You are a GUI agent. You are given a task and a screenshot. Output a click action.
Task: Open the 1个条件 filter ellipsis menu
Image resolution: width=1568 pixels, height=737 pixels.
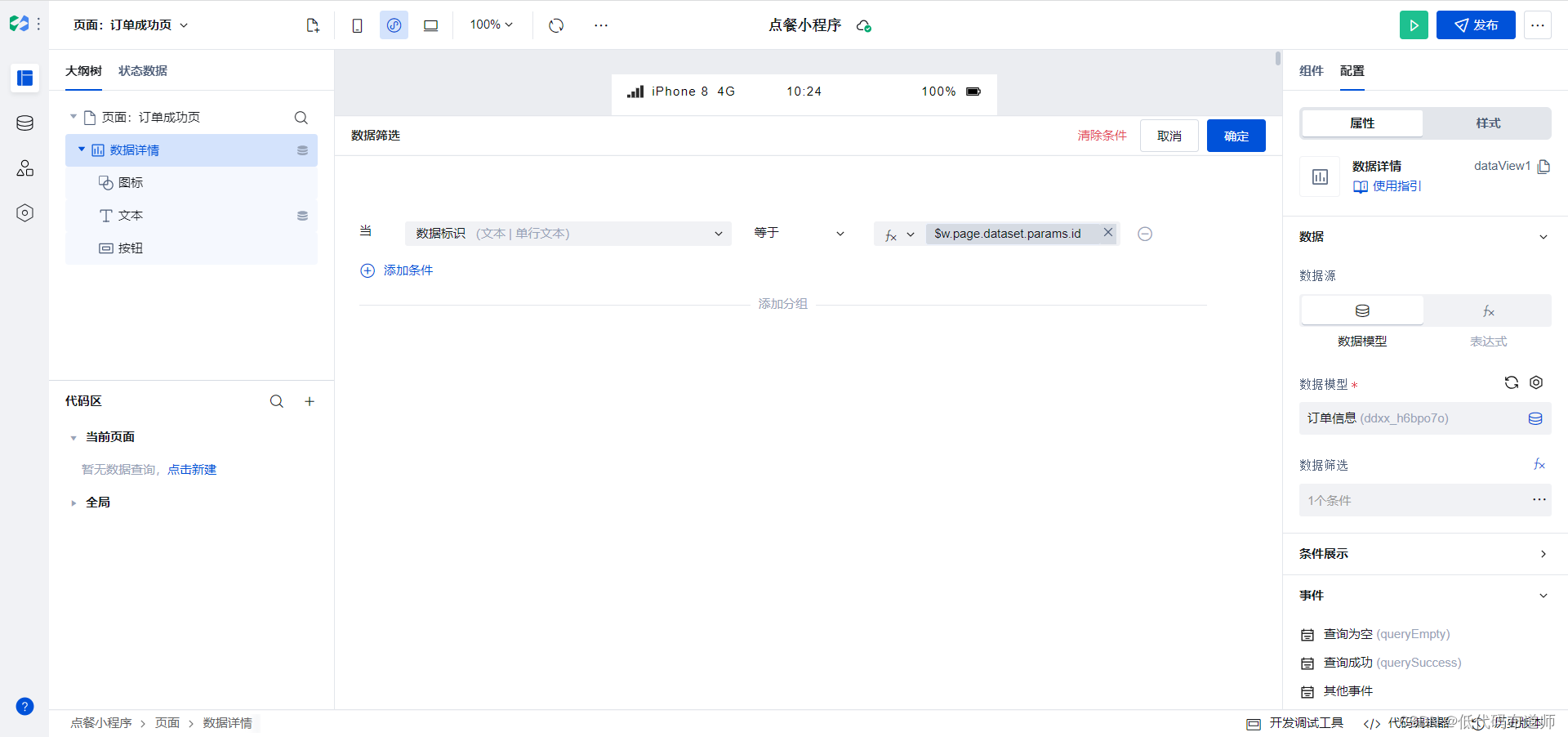1539,499
